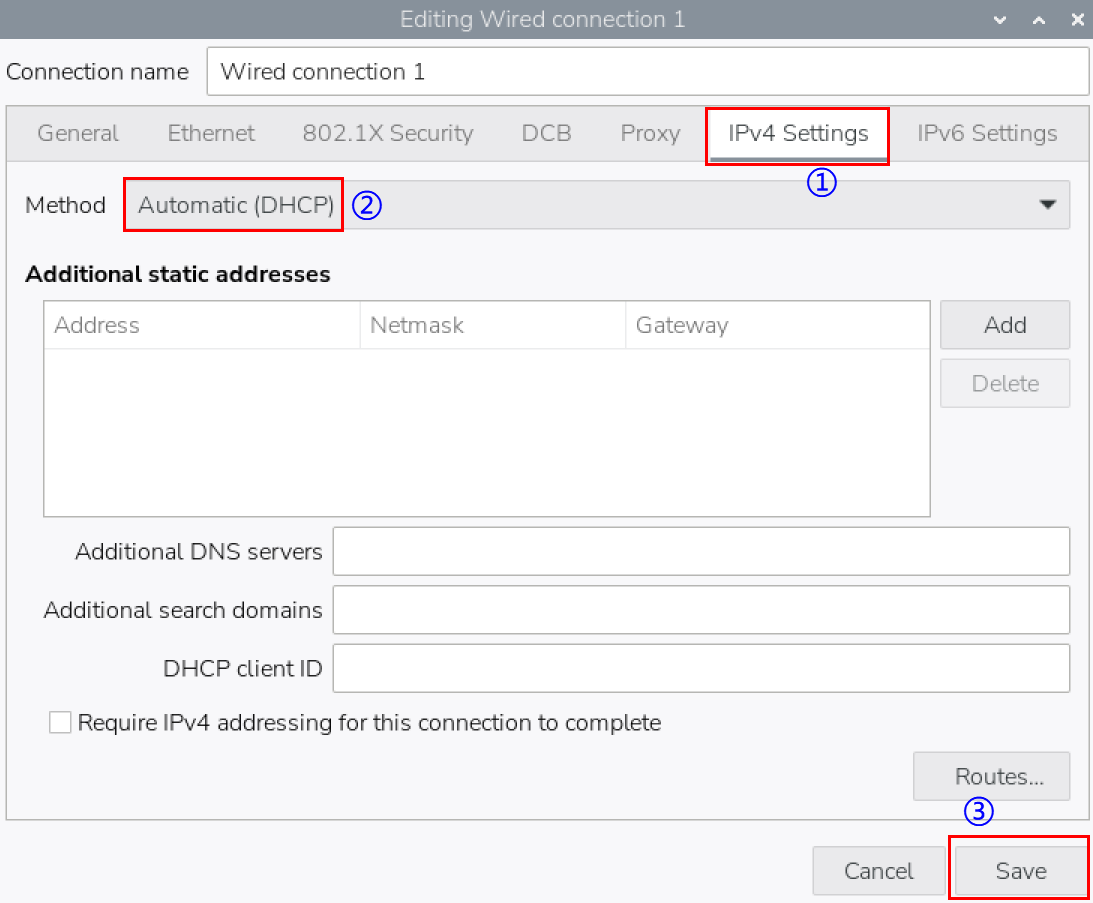Switch to the General tab
The width and height of the screenshot is (1093, 903).
click(x=78, y=134)
